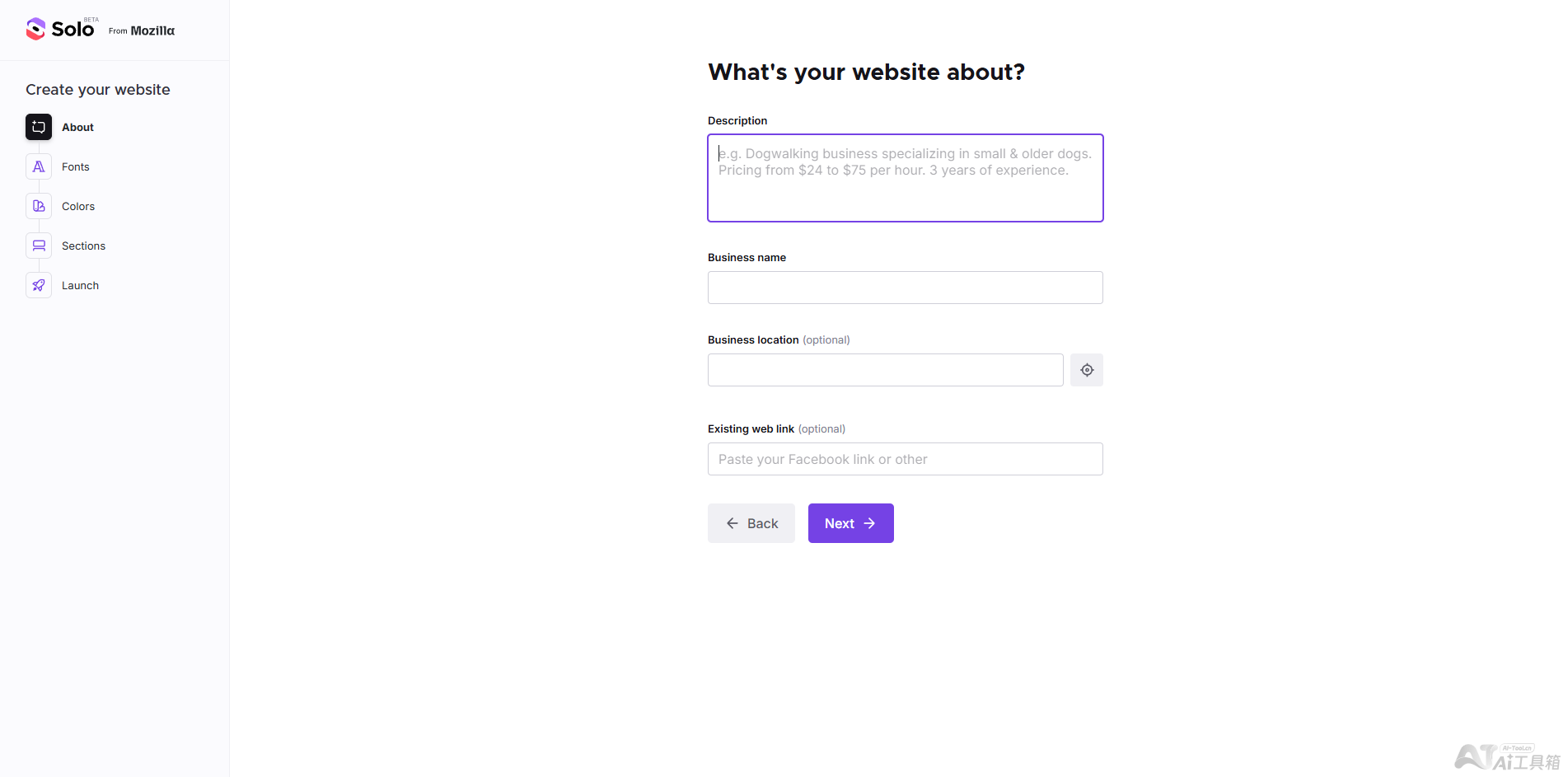Go to the Fonts step label
The height and width of the screenshot is (777, 1568).
76,166
